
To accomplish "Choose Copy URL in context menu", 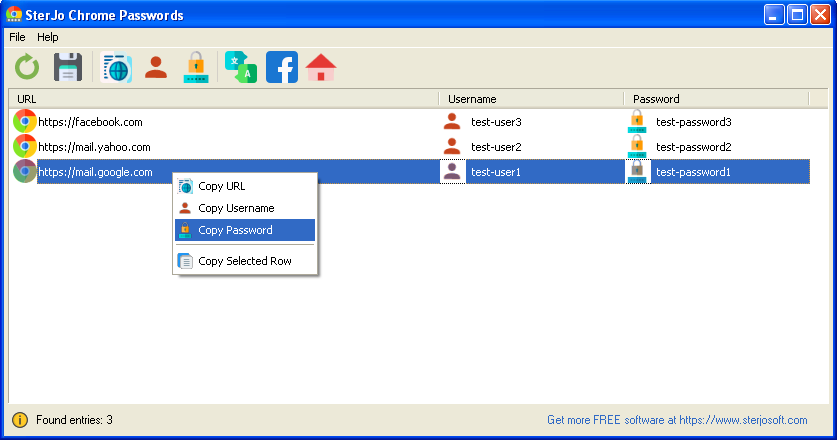I will [245, 186].
